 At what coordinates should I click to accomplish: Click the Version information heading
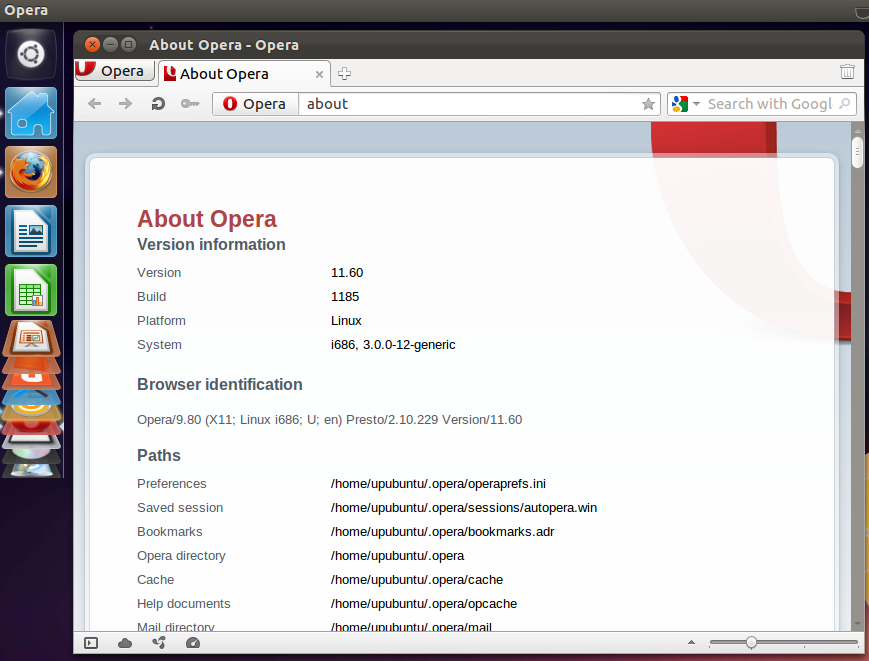211,244
